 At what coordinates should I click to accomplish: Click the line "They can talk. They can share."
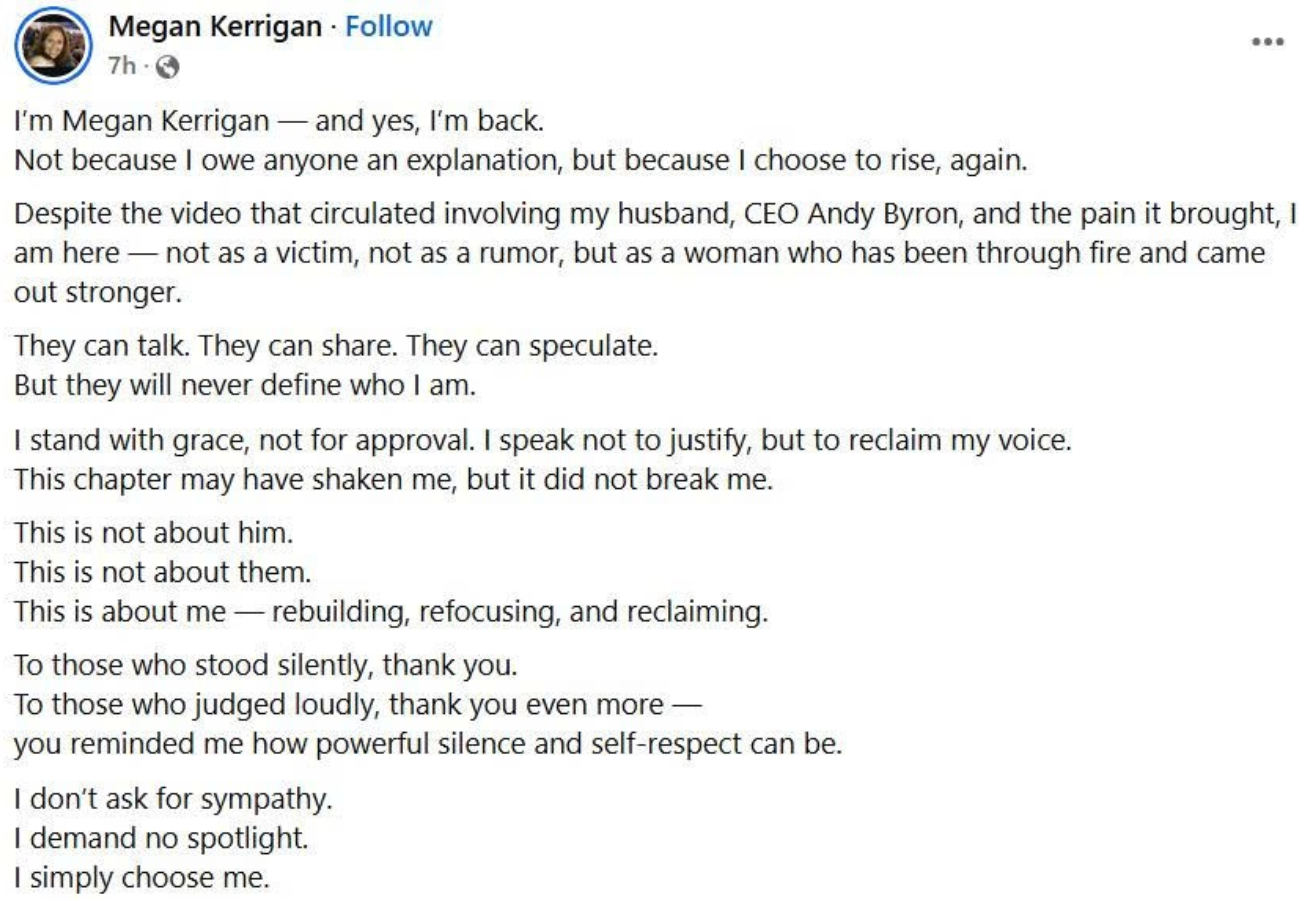[x=337, y=346]
